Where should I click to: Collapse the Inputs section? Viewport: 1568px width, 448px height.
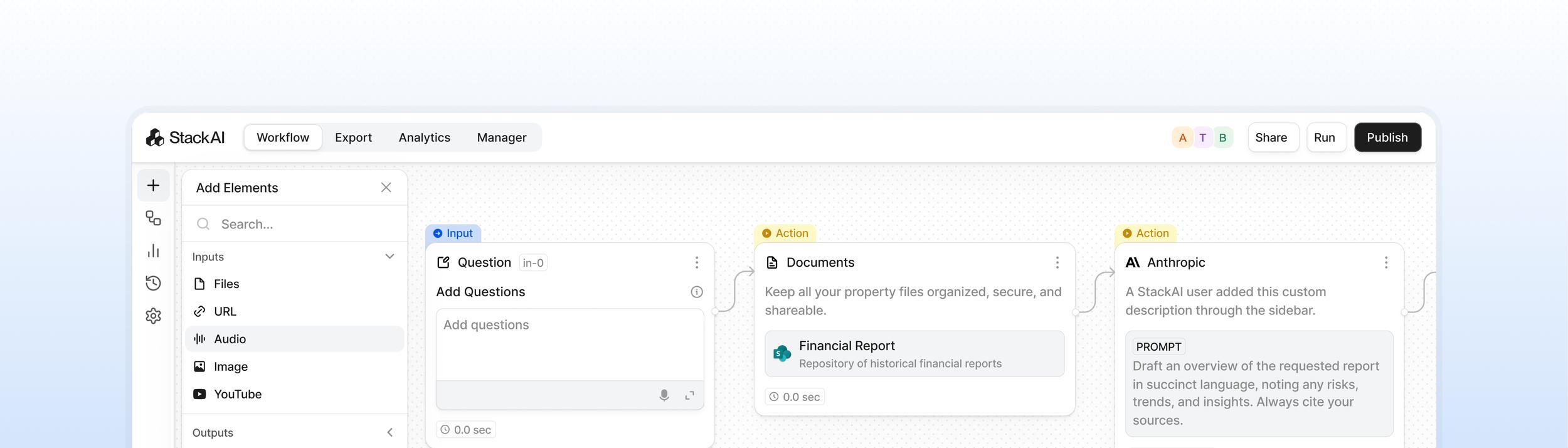coord(389,257)
